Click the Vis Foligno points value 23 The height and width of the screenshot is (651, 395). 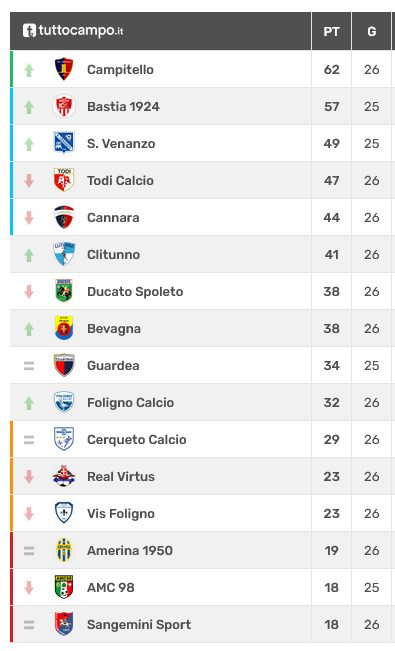tap(331, 513)
